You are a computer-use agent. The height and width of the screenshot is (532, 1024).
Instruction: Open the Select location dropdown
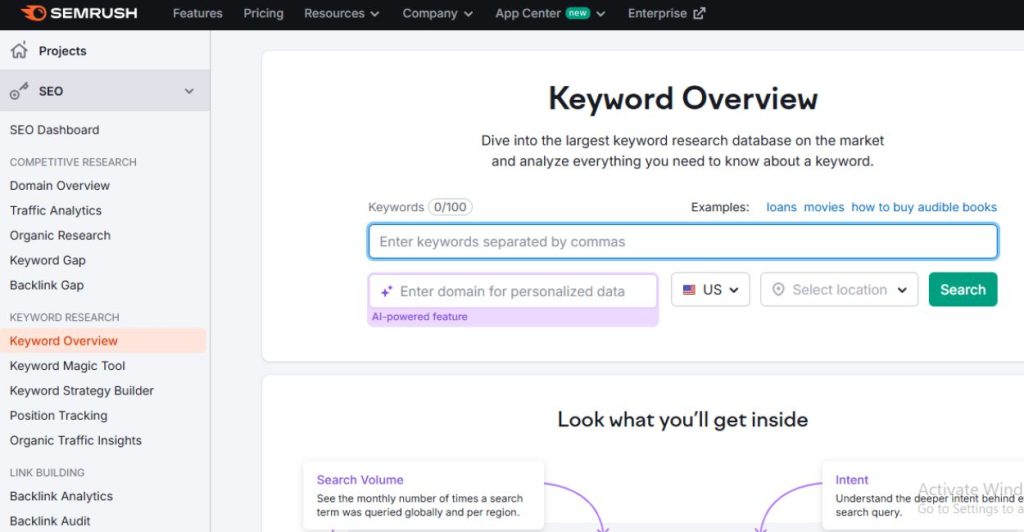pos(839,290)
